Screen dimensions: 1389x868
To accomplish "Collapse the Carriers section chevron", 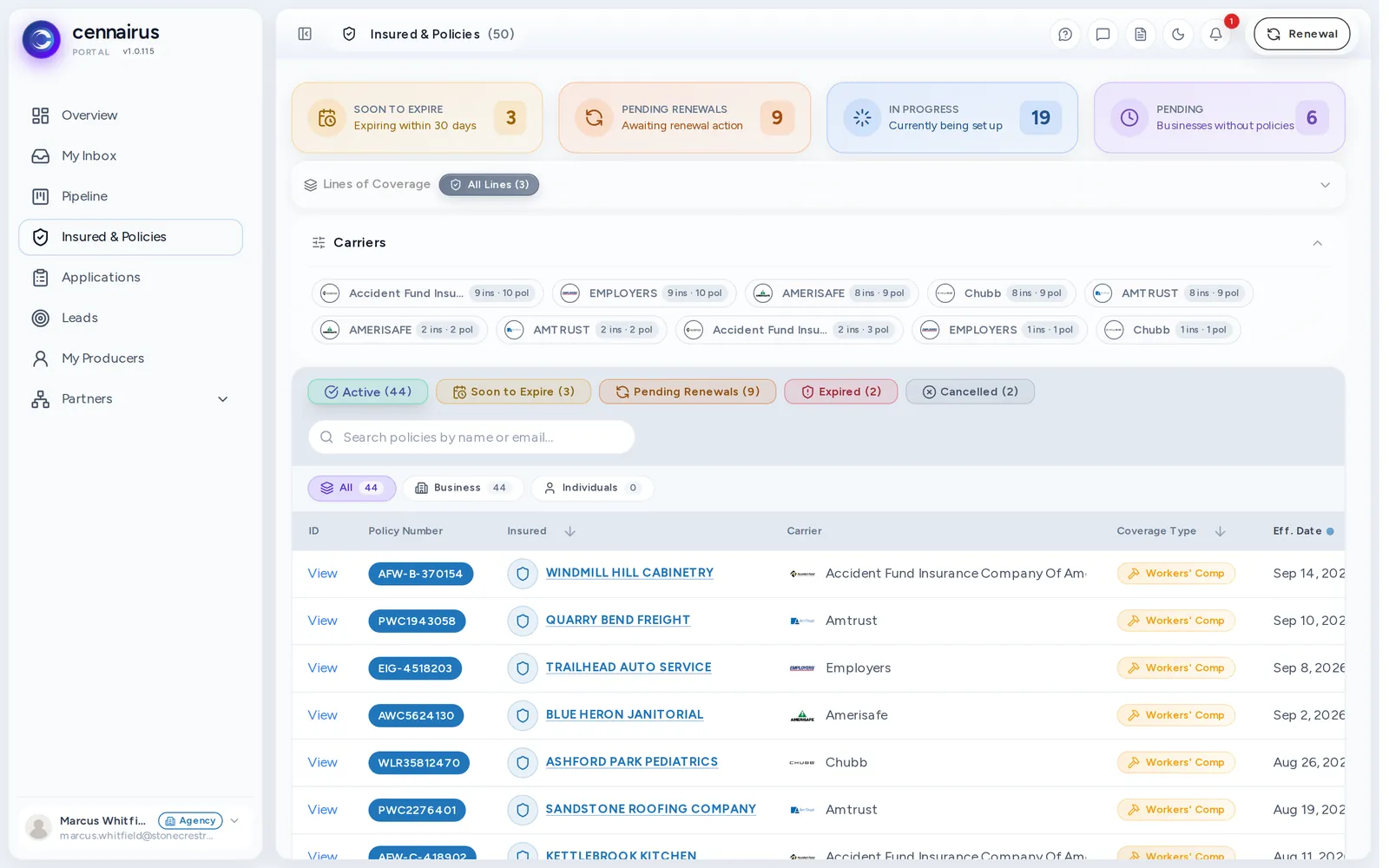I will point(1317,243).
